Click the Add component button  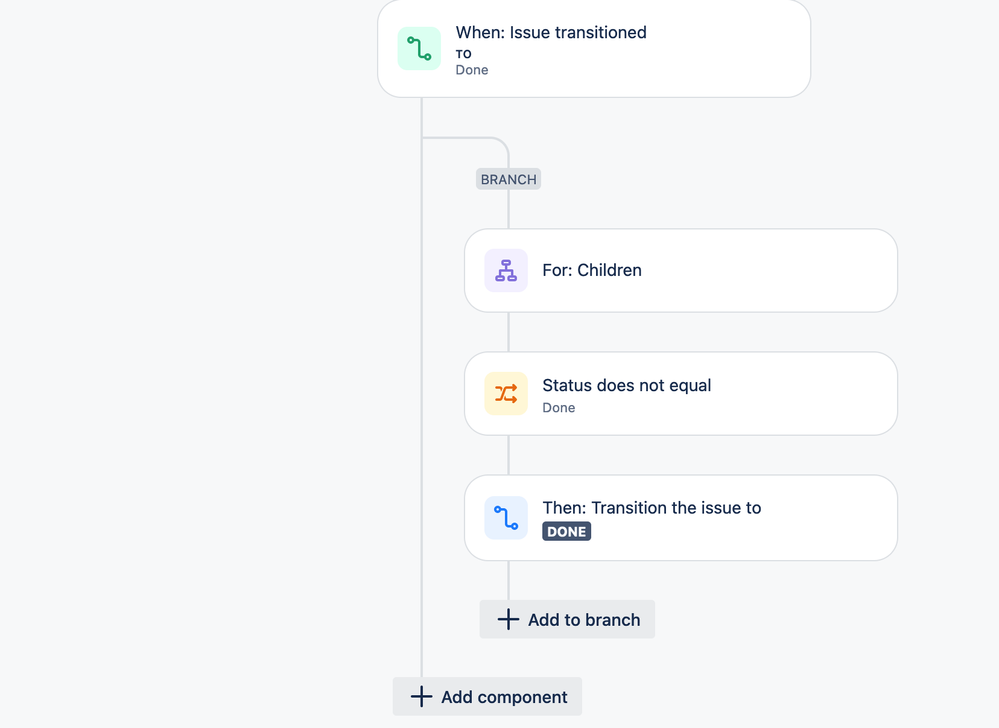coord(487,696)
